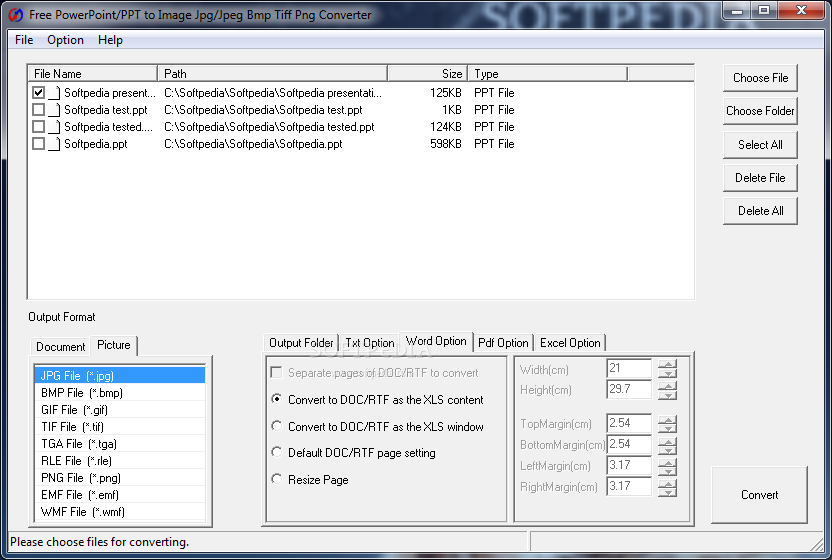The width and height of the screenshot is (832, 560).
Task: Select PNG File (*.png) output format
Action: pyautogui.click(x=120, y=478)
